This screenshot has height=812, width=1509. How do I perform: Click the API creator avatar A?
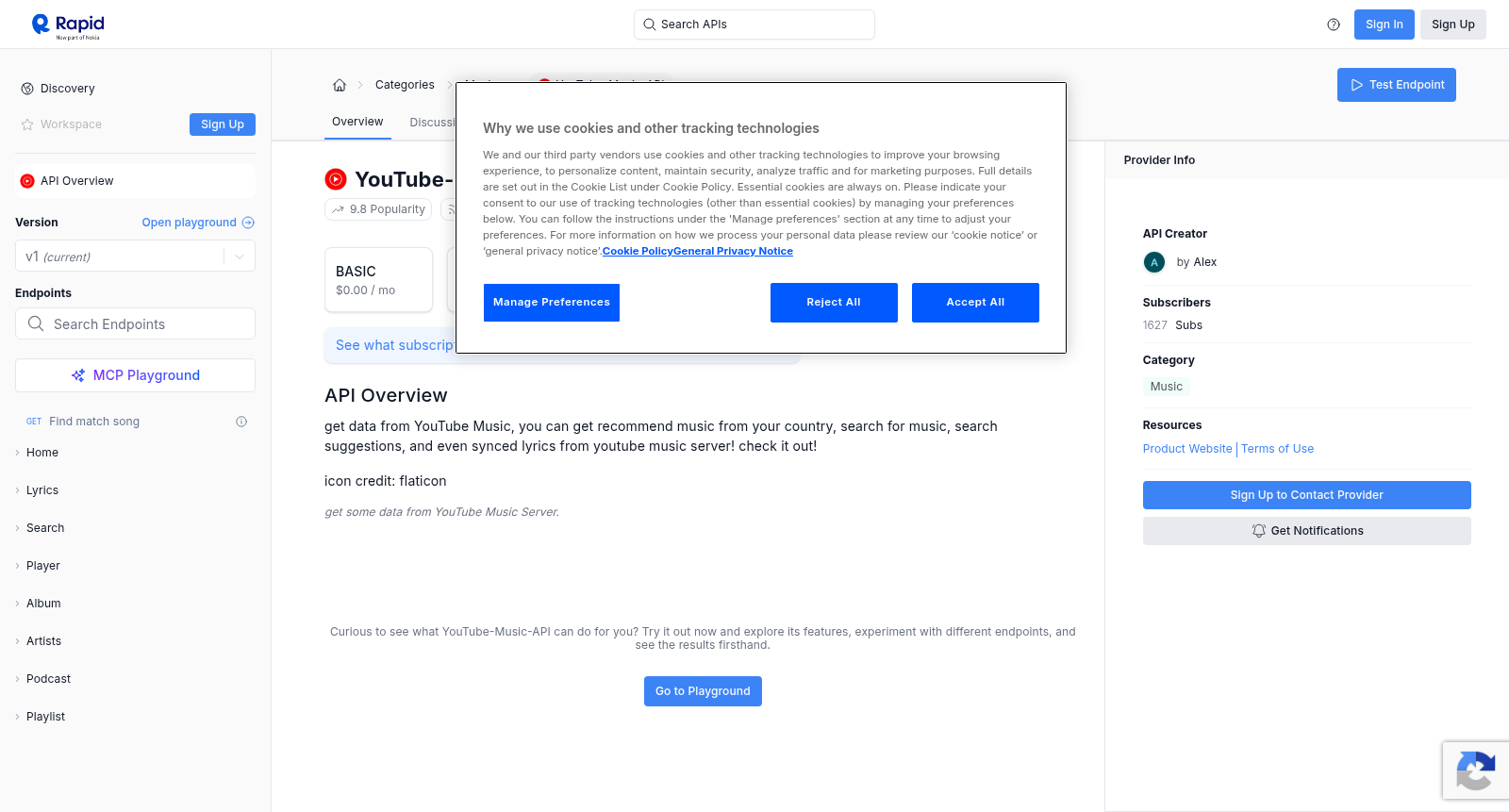coord(1154,262)
